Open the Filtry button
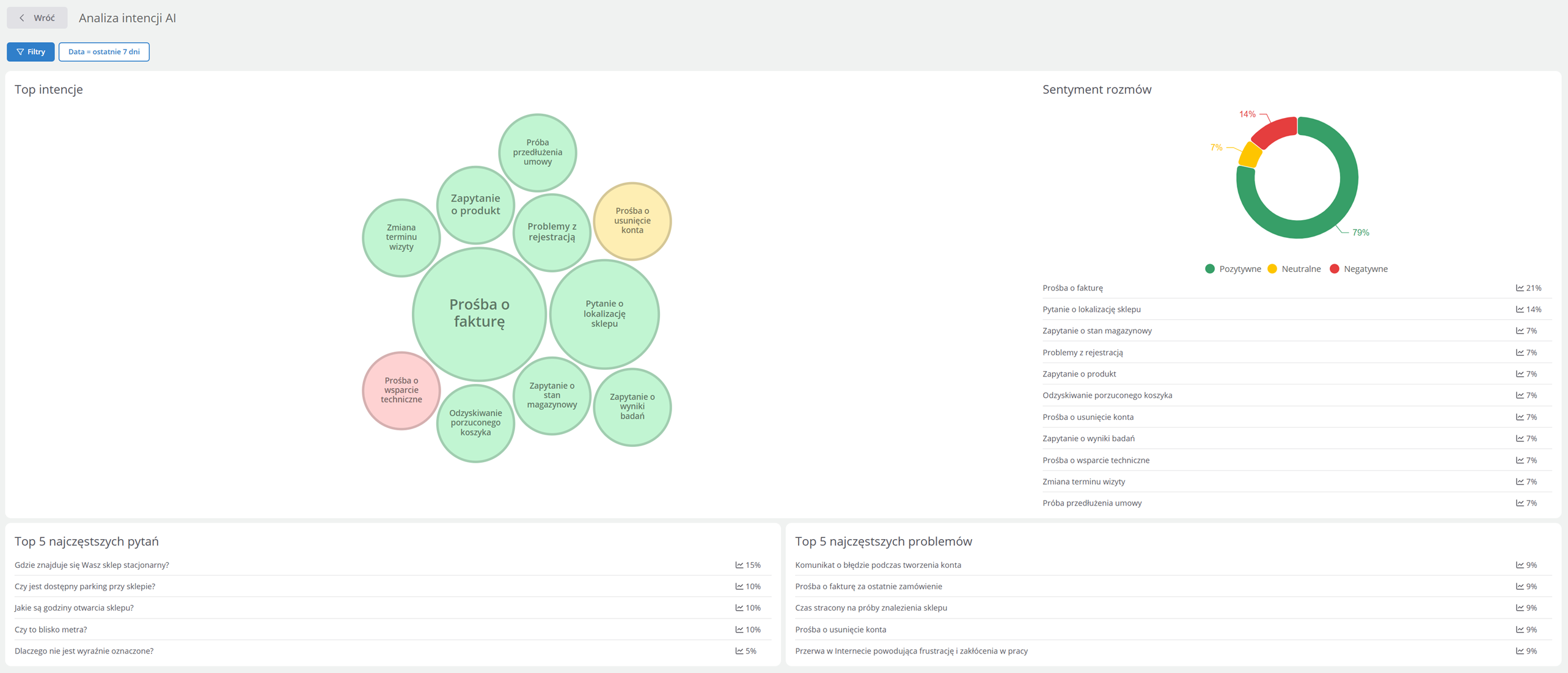The width and height of the screenshot is (1568, 673). point(31,52)
